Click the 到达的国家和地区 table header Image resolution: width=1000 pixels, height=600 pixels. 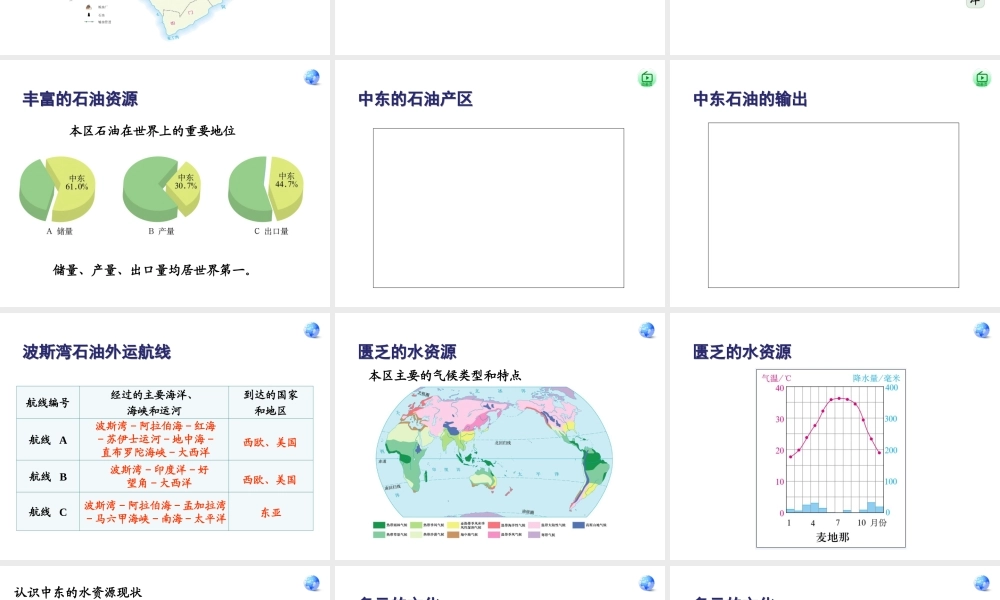click(x=270, y=402)
